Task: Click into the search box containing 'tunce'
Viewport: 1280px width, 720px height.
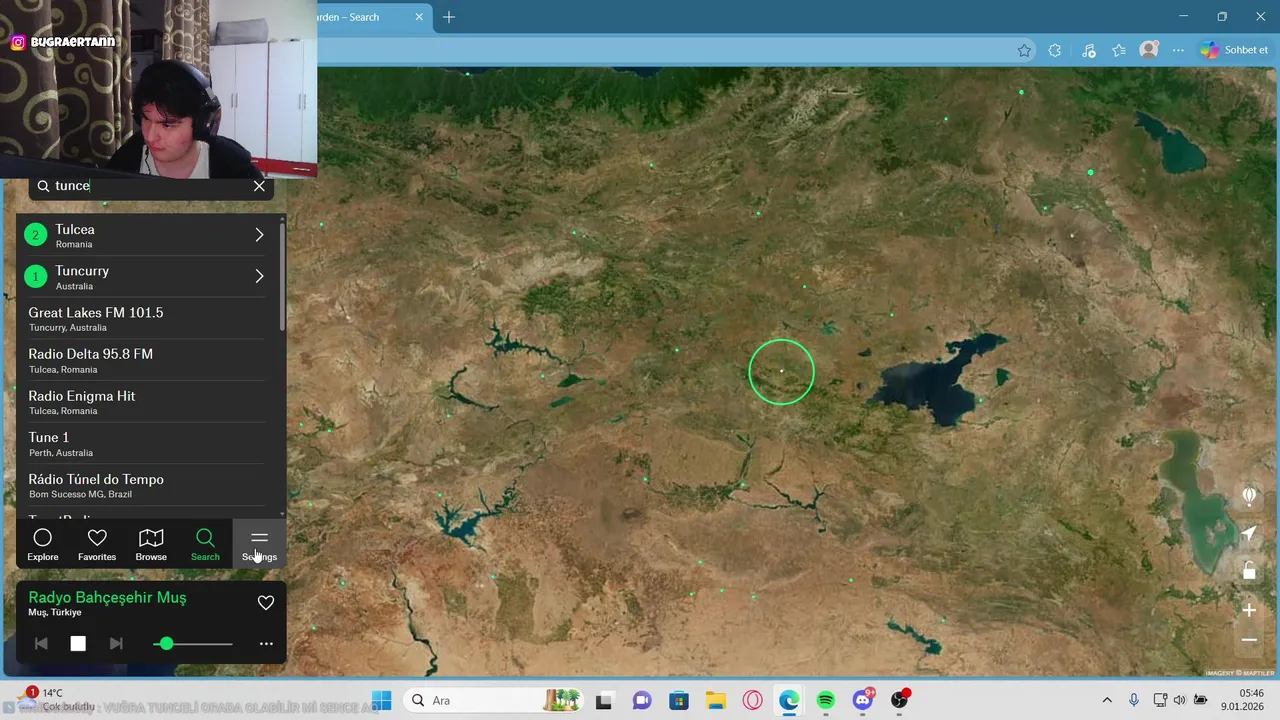Action: pyautogui.click(x=150, y=186)
